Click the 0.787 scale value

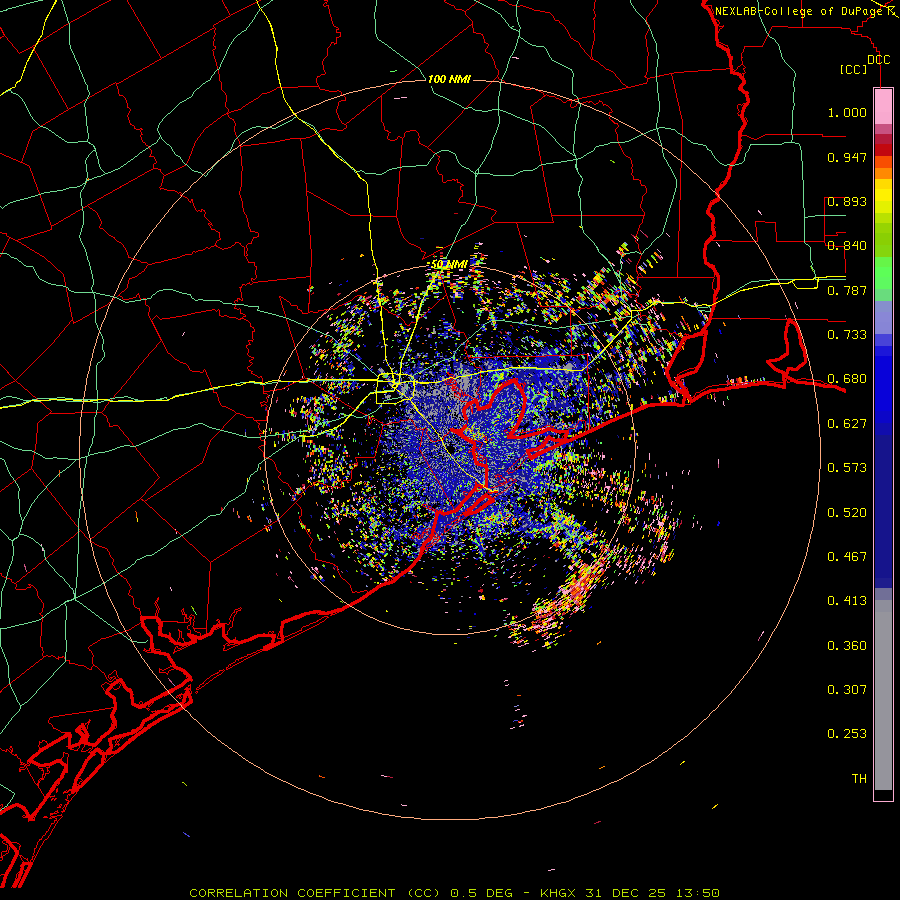(x=847, y=290)
